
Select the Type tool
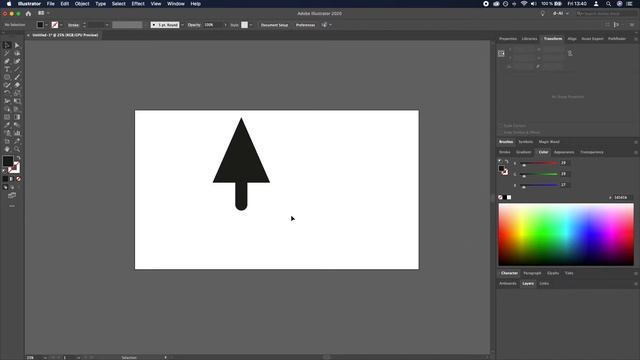7,69
